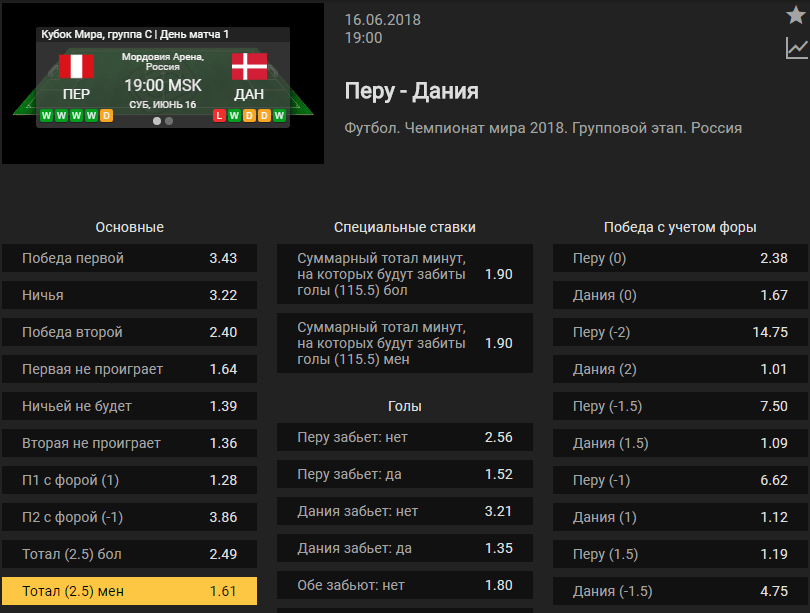Add match to favorites with star icon
The height and width of the screenshot is (613, 810).
coord(796,14)
